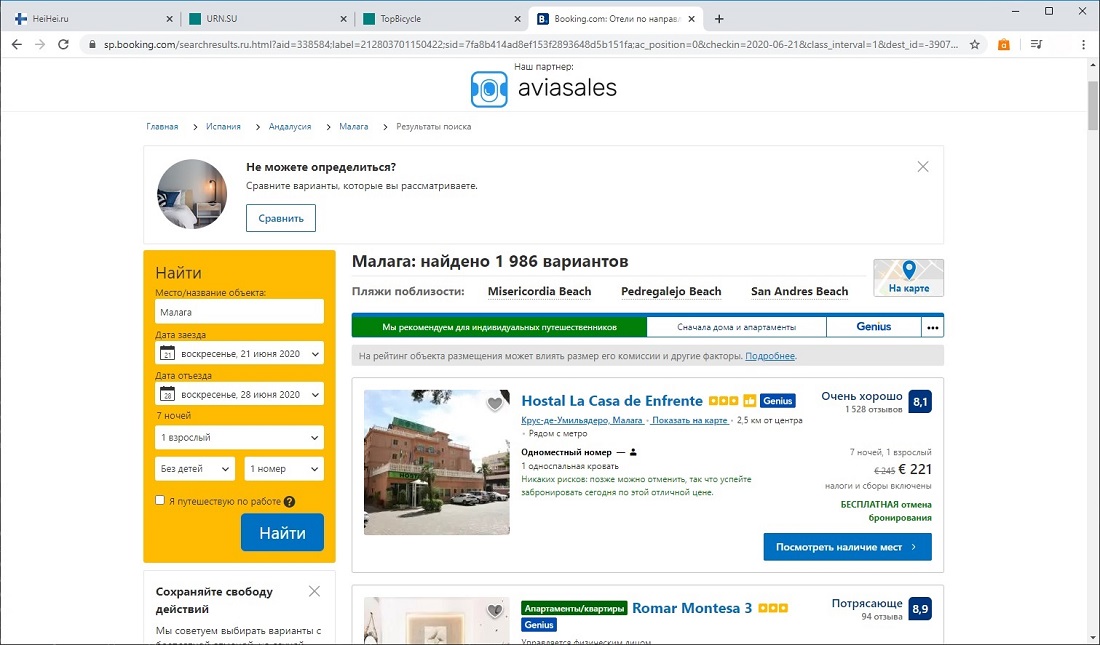Open more sorting options three-dot button
The height and width of the screenshot is (645, 1100).
pyautogui.click(x=932, y=327)
